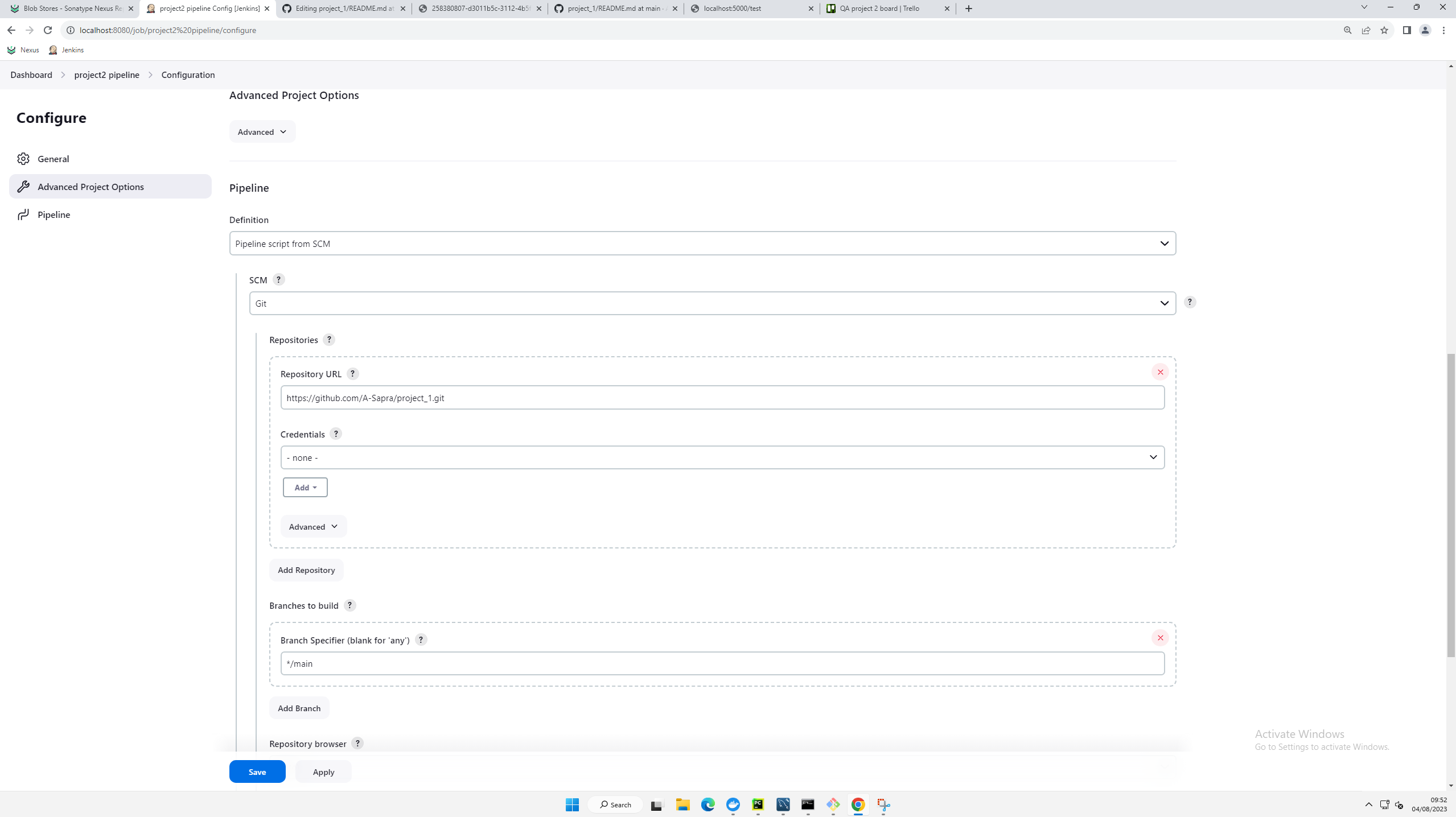
Task: Open help for Branches to build
Action: [x=349, y=605]
